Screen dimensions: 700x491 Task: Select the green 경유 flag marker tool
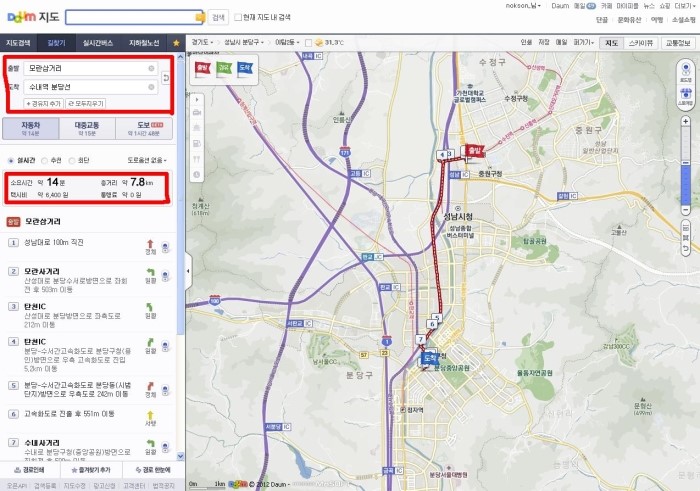pos(224,68)
